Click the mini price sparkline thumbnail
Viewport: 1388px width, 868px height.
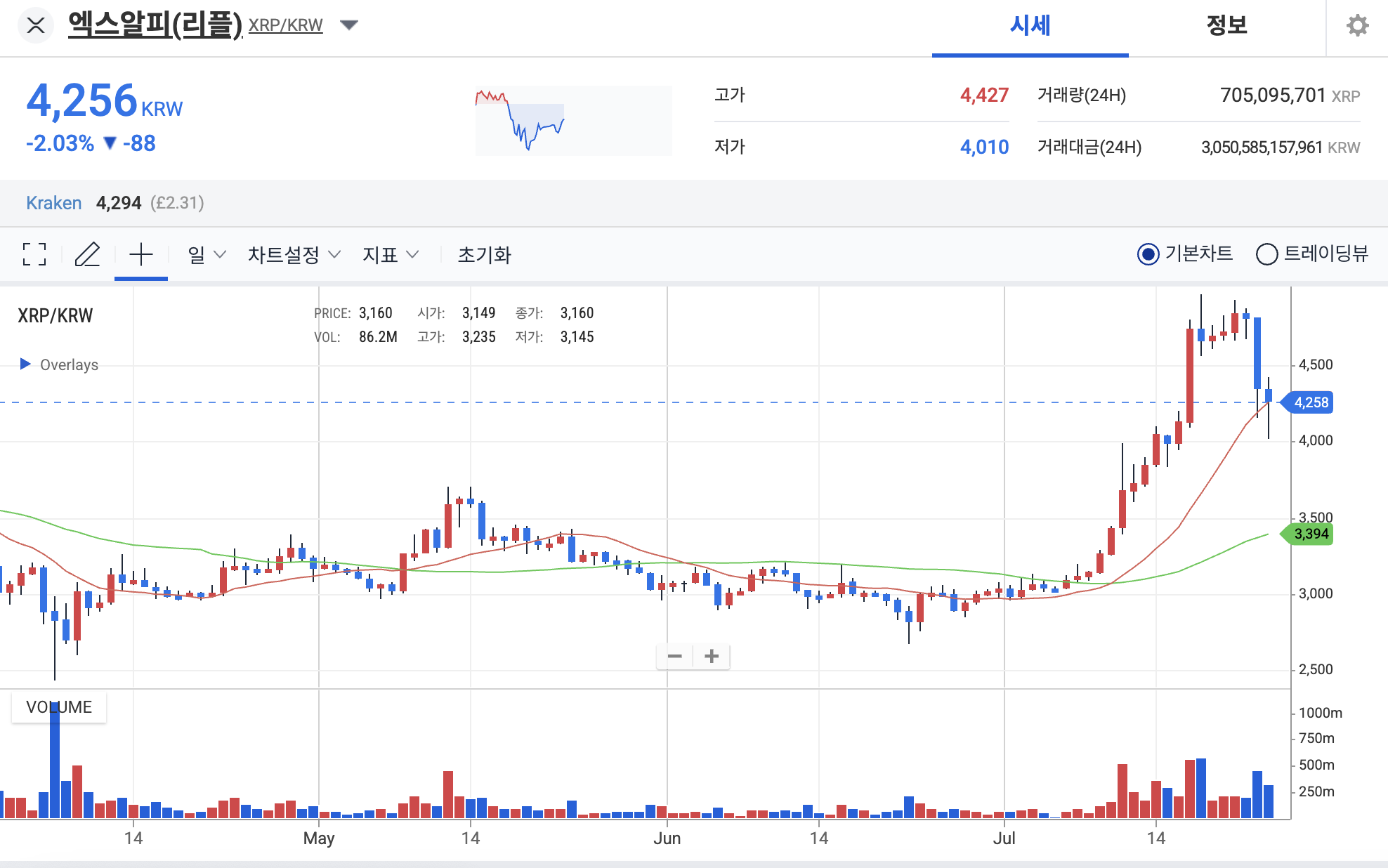[x=573, y=121]
